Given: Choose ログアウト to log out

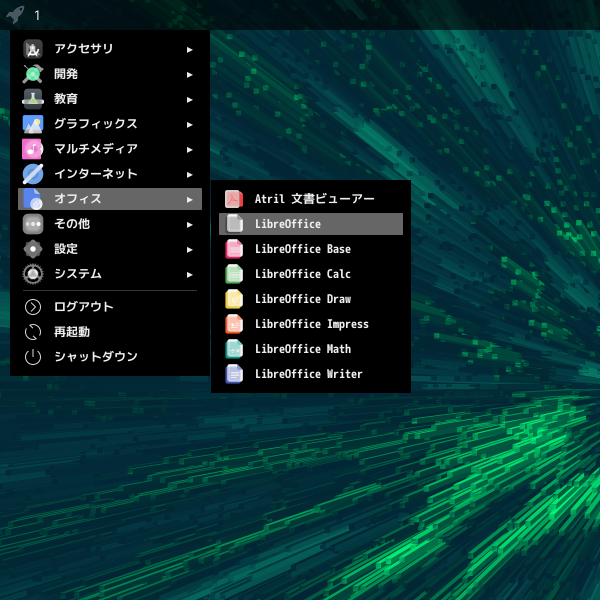Looking at the screenshot, I should (83, 307).
